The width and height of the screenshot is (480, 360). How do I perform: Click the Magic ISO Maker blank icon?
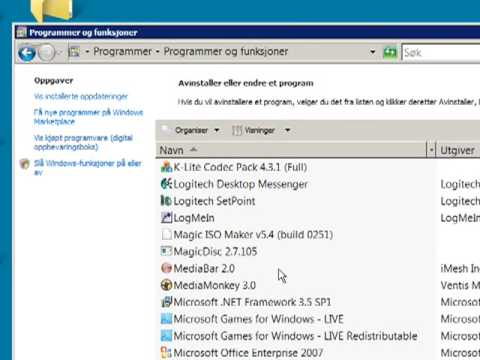click(x=166, y=235)
